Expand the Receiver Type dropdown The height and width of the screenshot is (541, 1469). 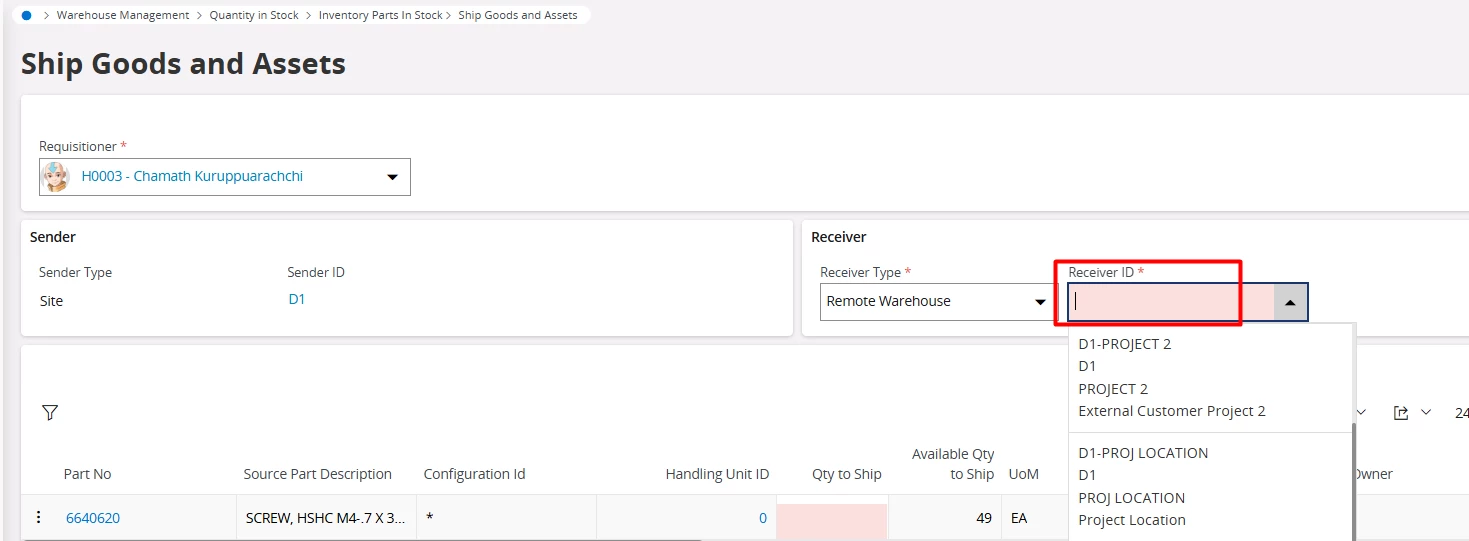[1038, 301]
